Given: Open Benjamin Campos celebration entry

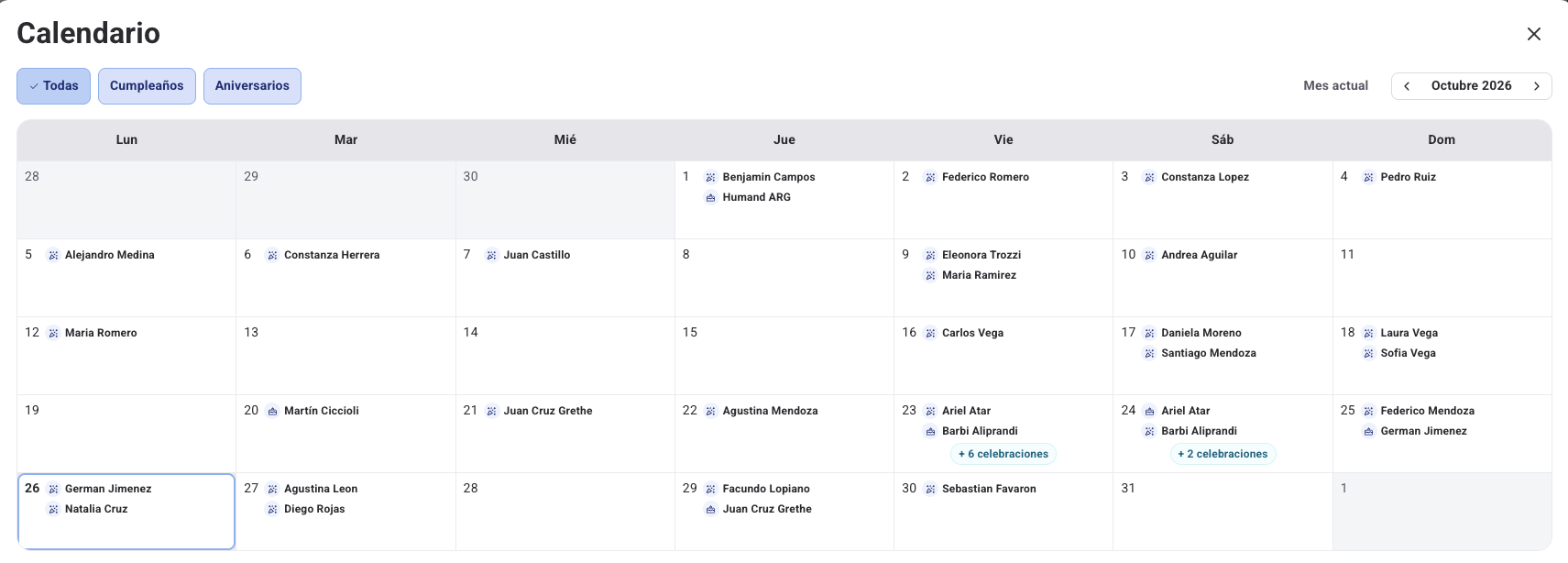Looking at the screenshot, I should [760, 177].
